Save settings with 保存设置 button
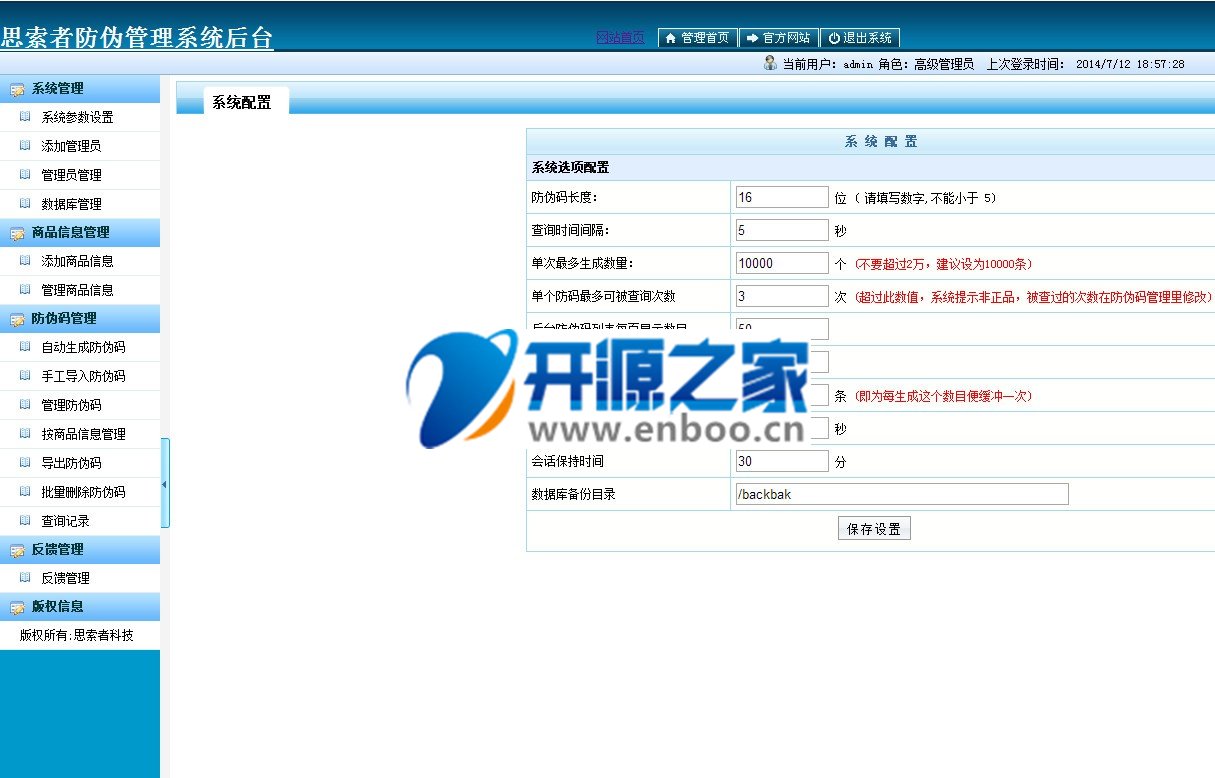 point(874,529)
